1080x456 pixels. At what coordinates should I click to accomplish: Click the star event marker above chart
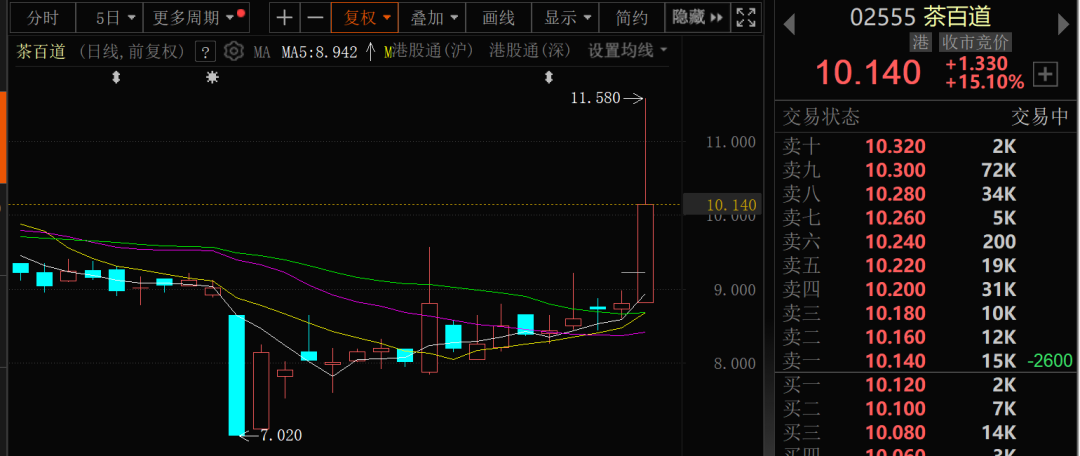212,78
